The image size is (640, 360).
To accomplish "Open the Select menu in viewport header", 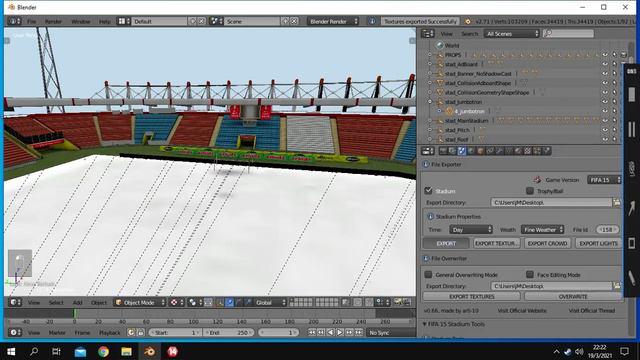I will (x=56, y=302).
